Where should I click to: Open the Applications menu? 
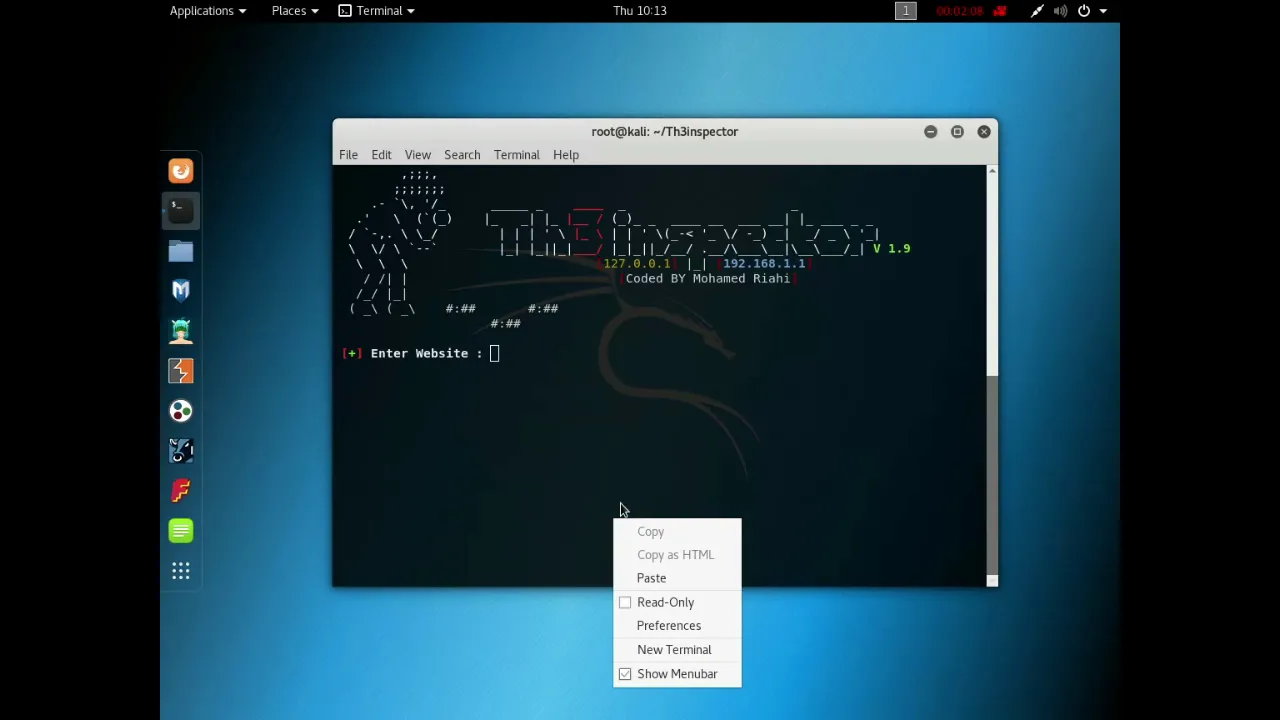[207, 11]
